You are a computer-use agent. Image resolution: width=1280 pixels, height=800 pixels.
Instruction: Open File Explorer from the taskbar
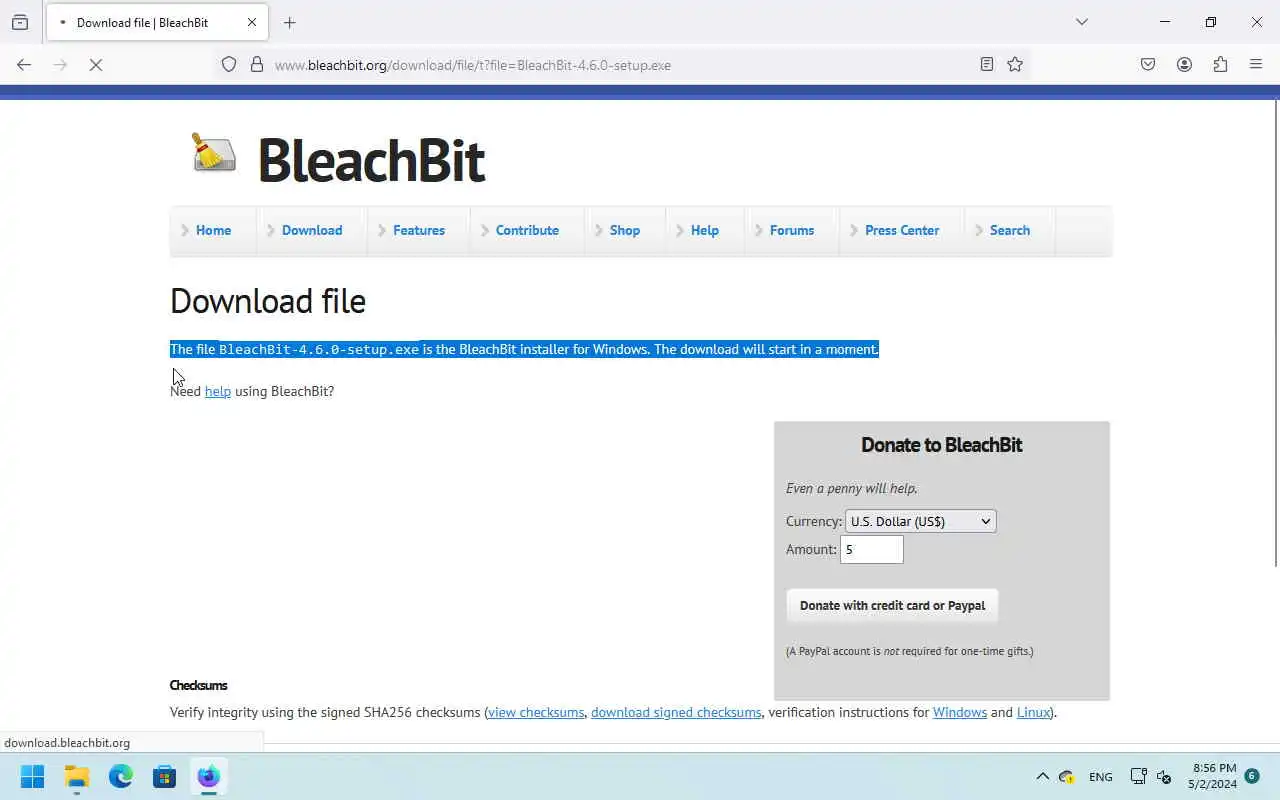click(77, 776)
